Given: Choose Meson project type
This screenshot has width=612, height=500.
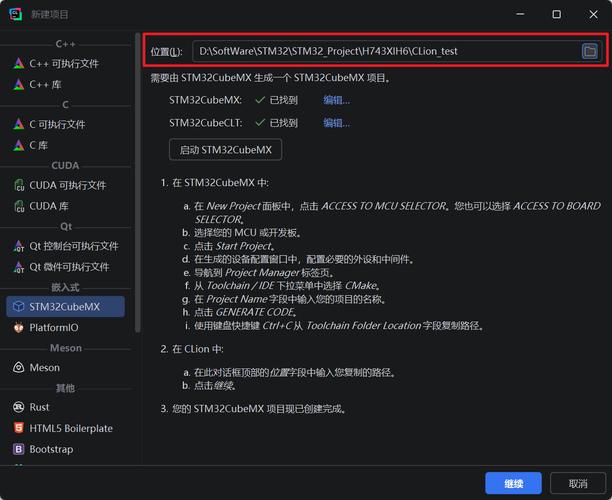Looking at the screenshot, I should pos(66,367).
